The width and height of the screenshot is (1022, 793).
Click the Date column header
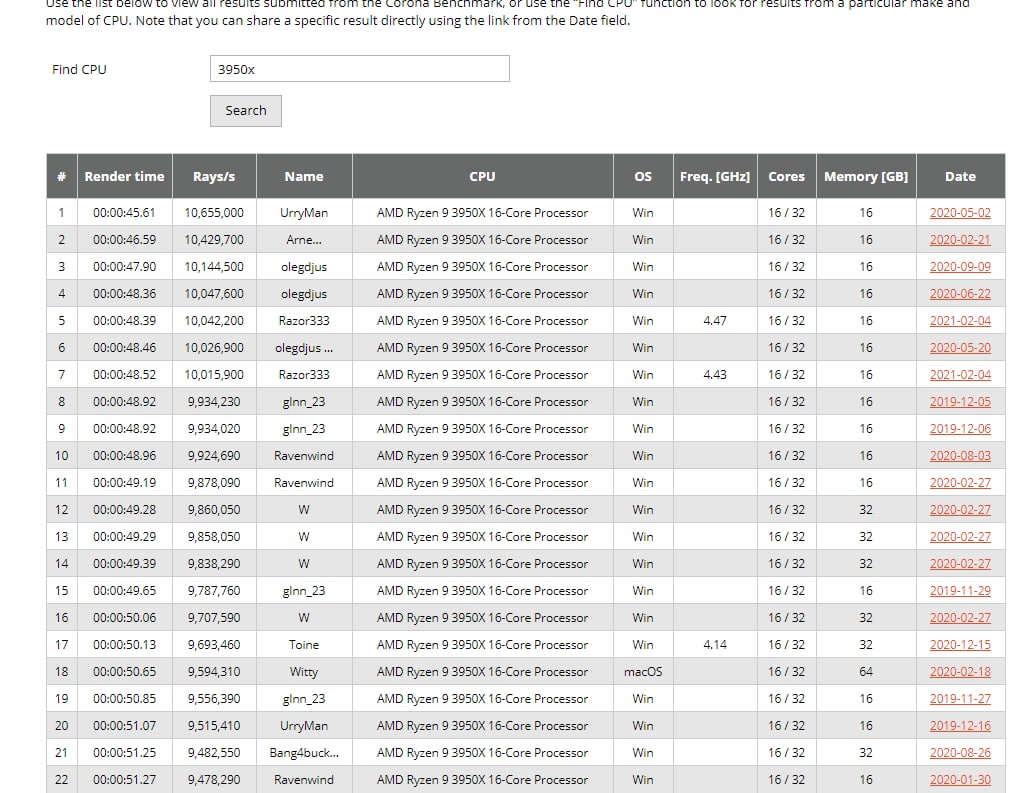pyautogui.click(x=960, y=177)
